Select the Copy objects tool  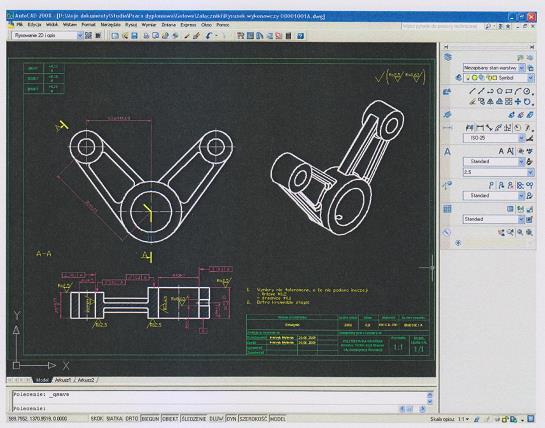(x=481, y=102)
